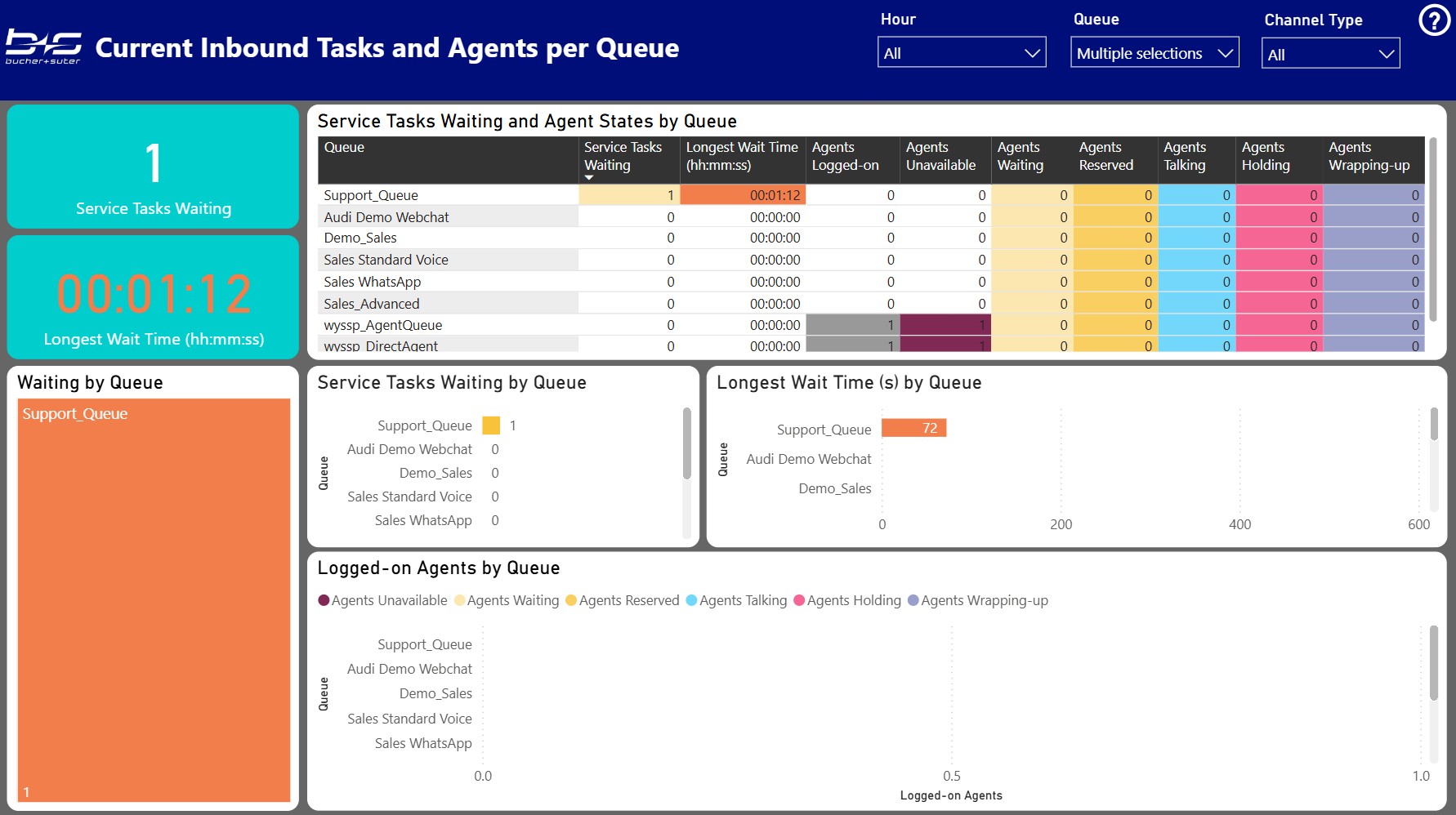Open the Channel Type filter dropdown

tap(1330, 52)
